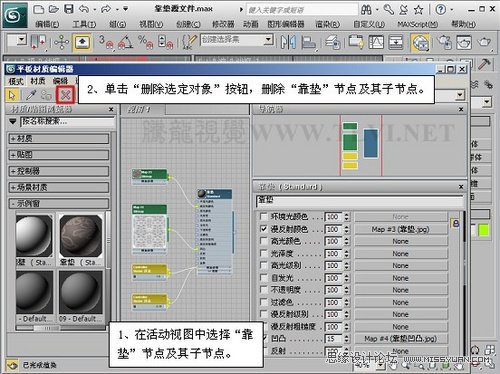Image resolution: width=500 pixels, height=374 pixels.
Task: Click the lock icon beside the map buttons
Action: (455, 223)
